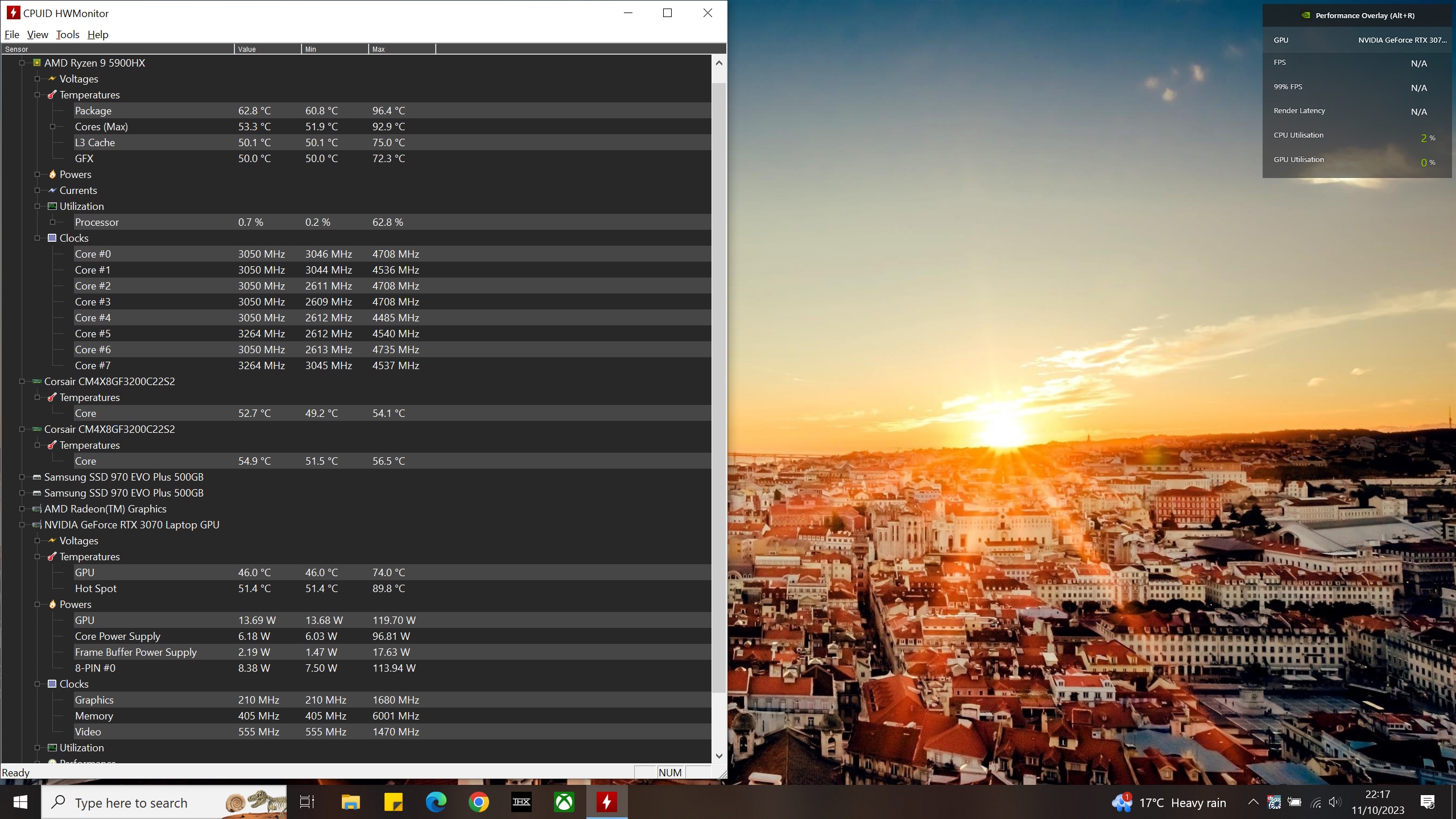Click the CPU Clocks chip icon

pyautogui.click(x=52, y=238)
